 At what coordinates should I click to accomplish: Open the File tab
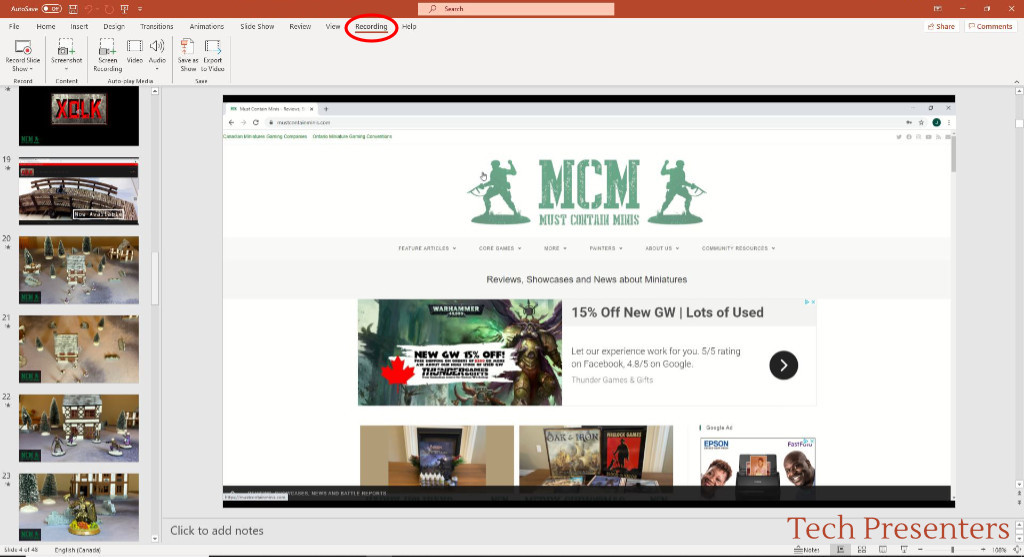coord(14,26)
